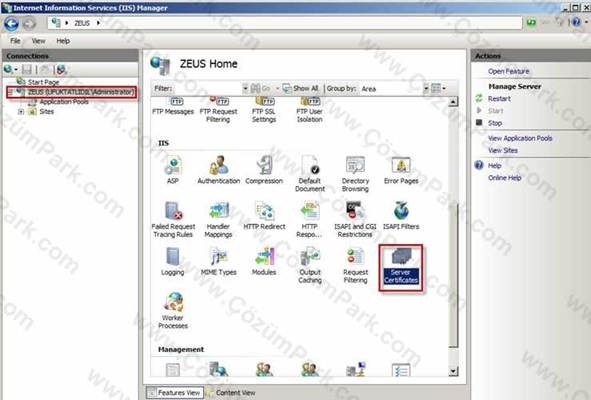Click the Show All button
The height and width of the screenshot is (400, 591).
pyautogui.click(x=300, y=88)
